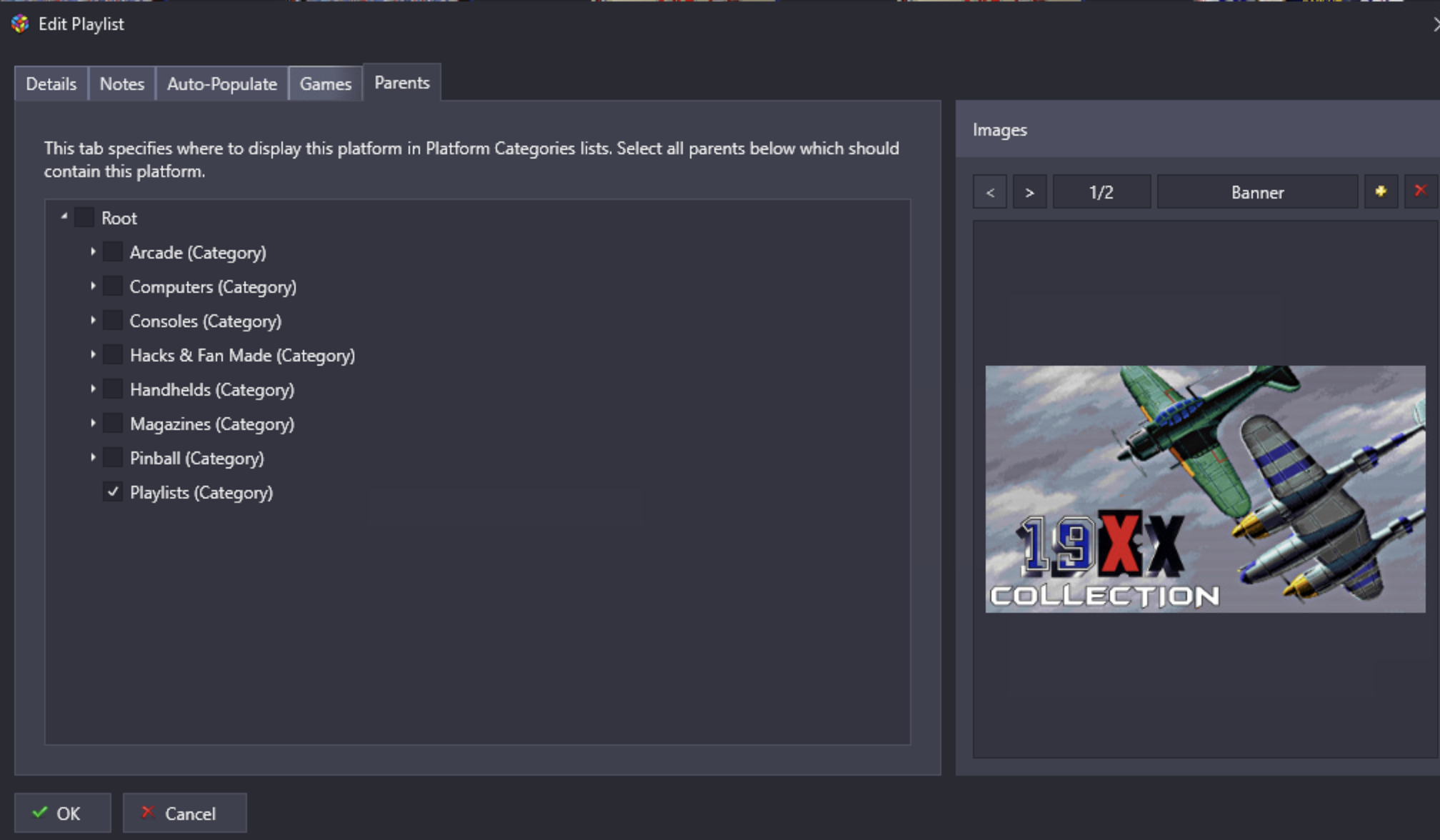The height and width of the screenshot is (840, 1440).
Task: Switch to the Notes tab
Action: (122, 84)
